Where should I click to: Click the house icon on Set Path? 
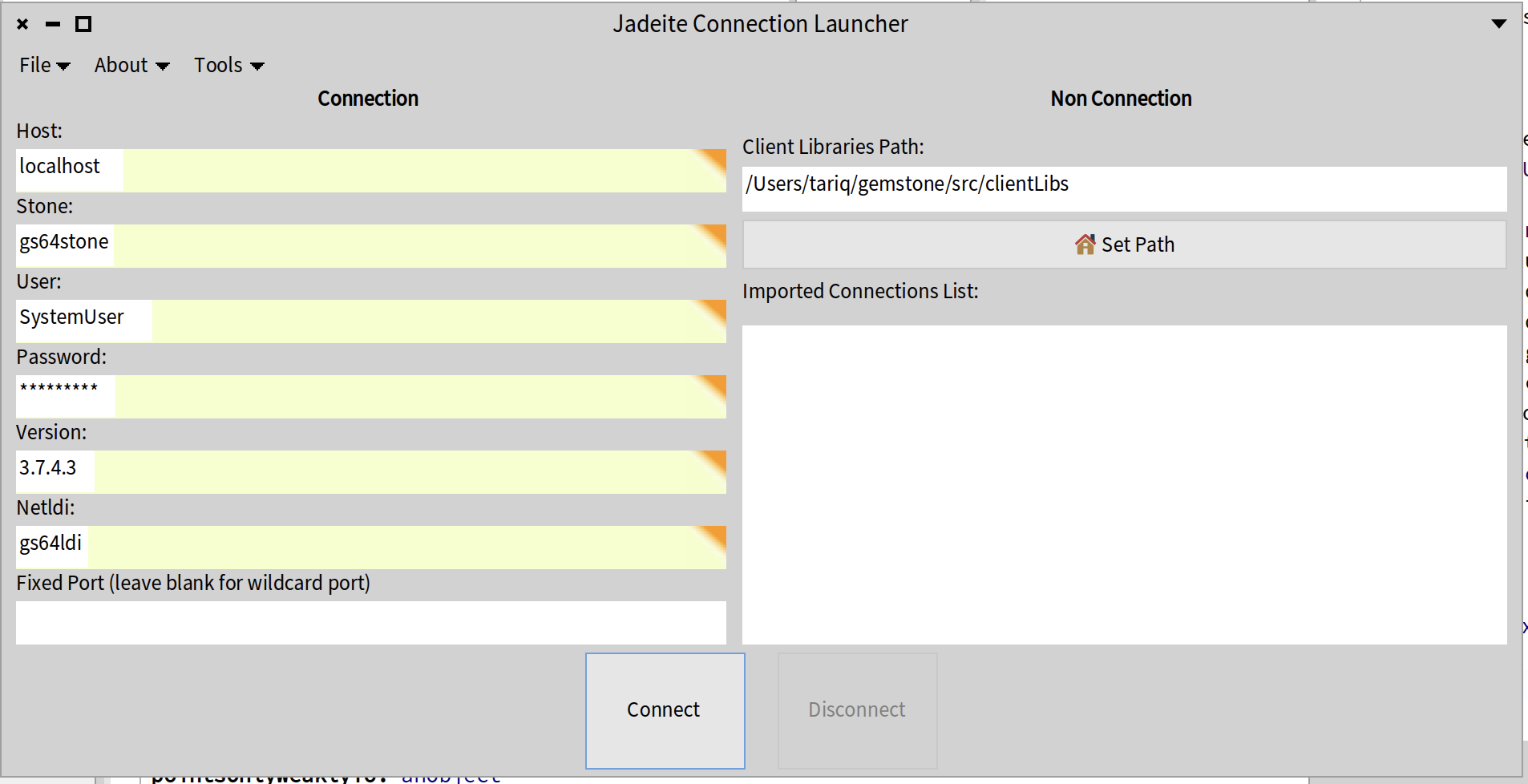coord(1085,244)
